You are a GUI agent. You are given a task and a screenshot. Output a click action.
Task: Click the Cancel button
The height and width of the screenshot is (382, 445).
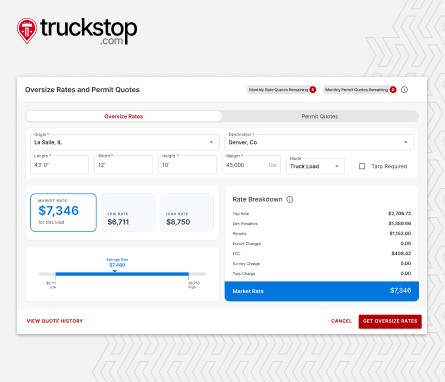(341, 321)
